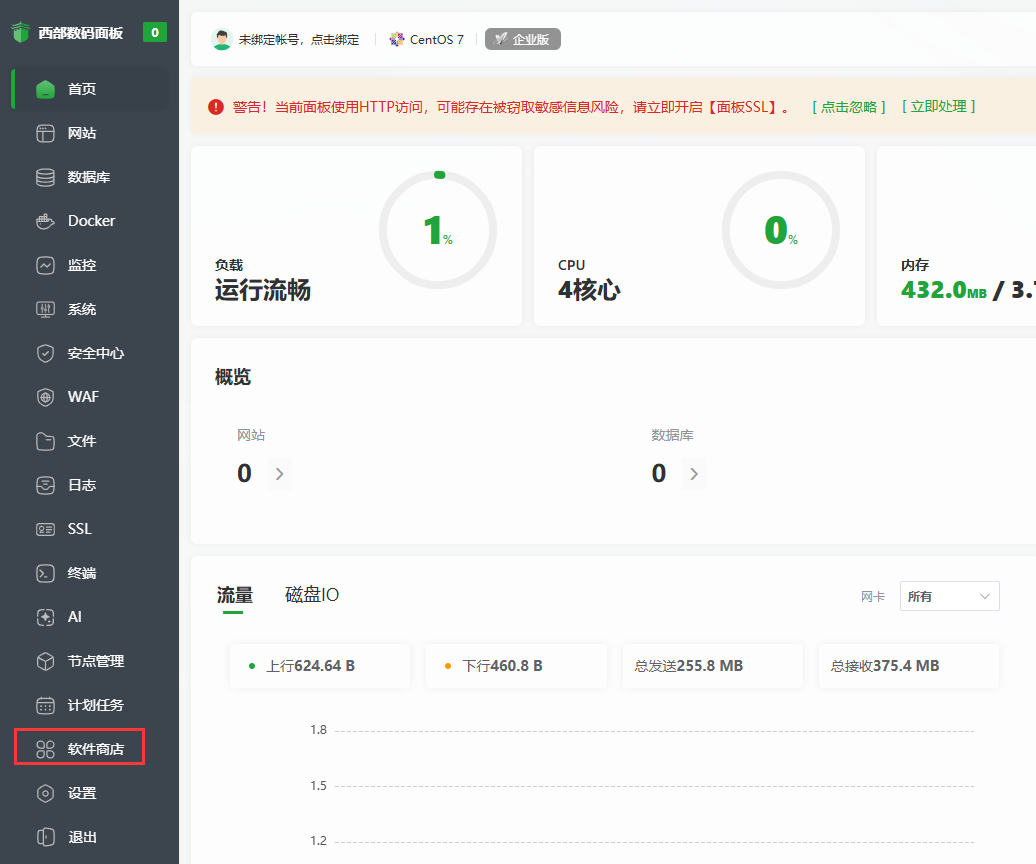Open the 软件商店 app store icon
1036x864 pixels.
(45, 749)
